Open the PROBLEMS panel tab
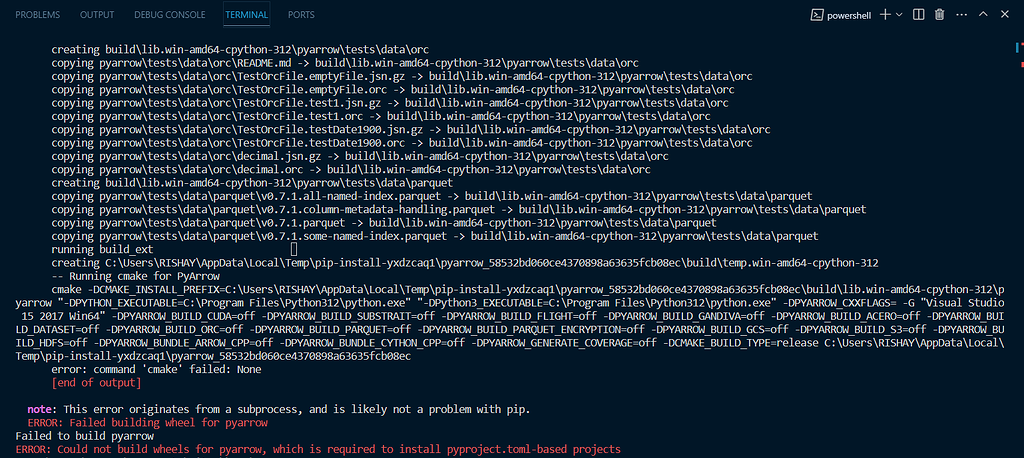Viewport: 1024px width, 458px height. point(38,15)
